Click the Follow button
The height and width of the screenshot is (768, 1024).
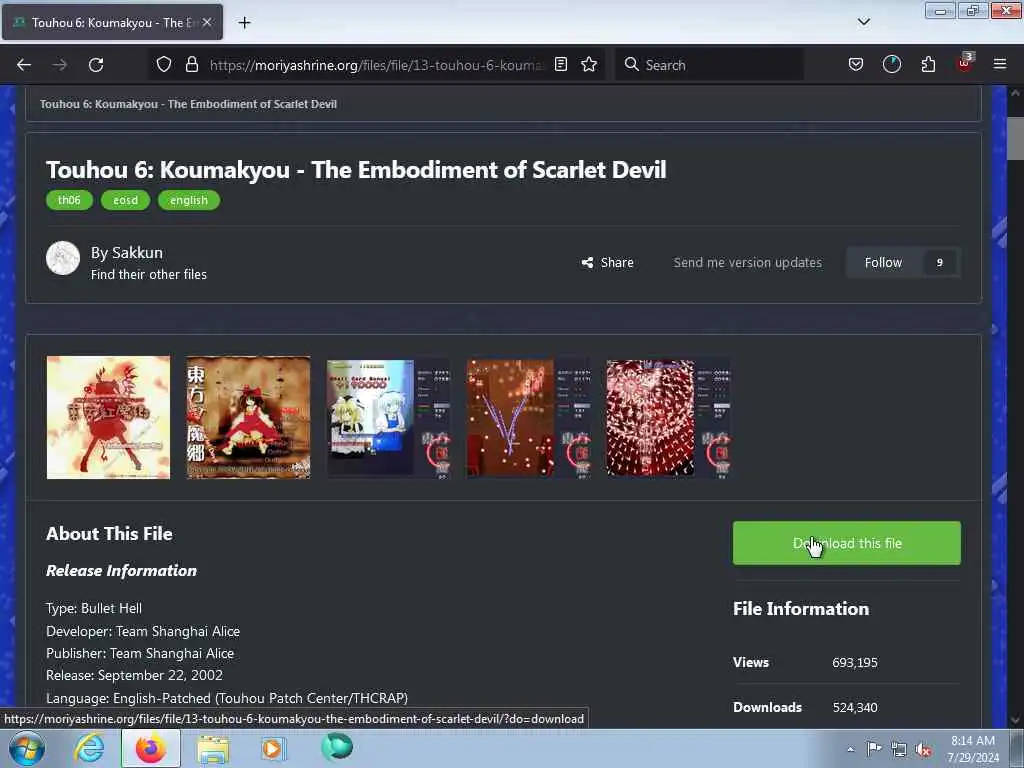point(883,263)
